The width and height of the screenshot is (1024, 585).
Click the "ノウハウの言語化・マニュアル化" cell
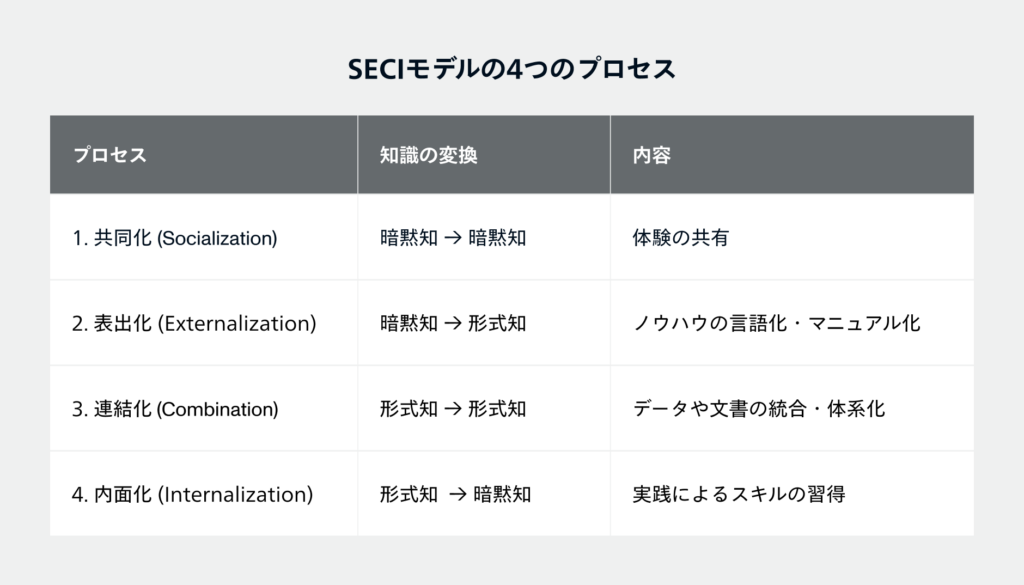(776, 323)
